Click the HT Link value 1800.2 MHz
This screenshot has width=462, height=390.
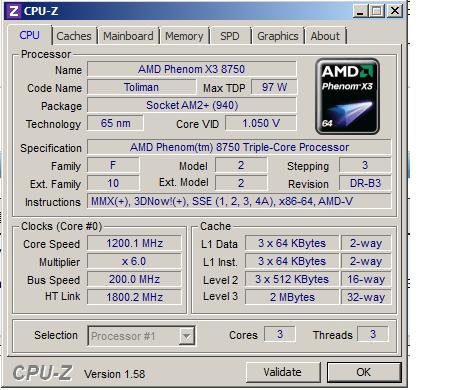pyautogui.click(x=134, y=297)
